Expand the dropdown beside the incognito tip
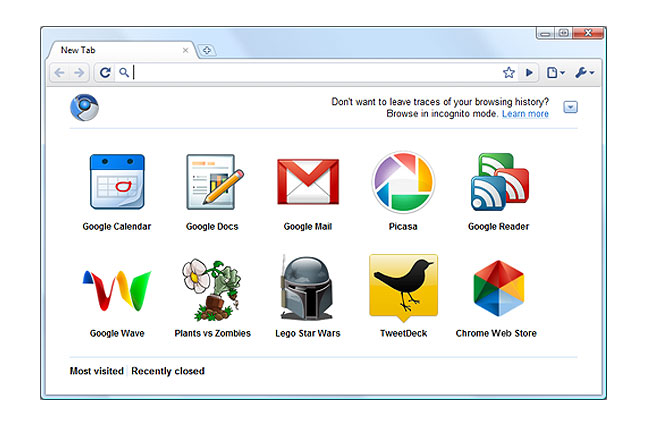This screenshot has height=429, width=650. 570,107
